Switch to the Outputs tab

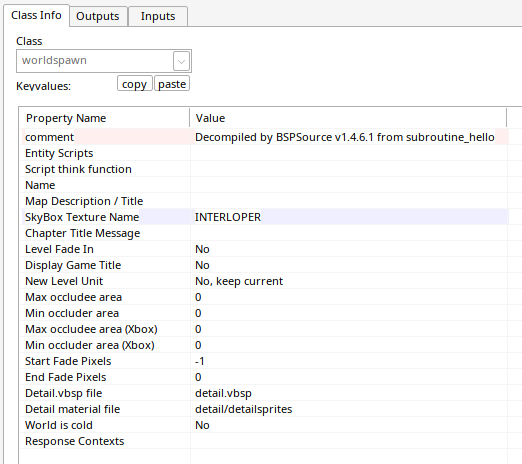coord(98,16)
